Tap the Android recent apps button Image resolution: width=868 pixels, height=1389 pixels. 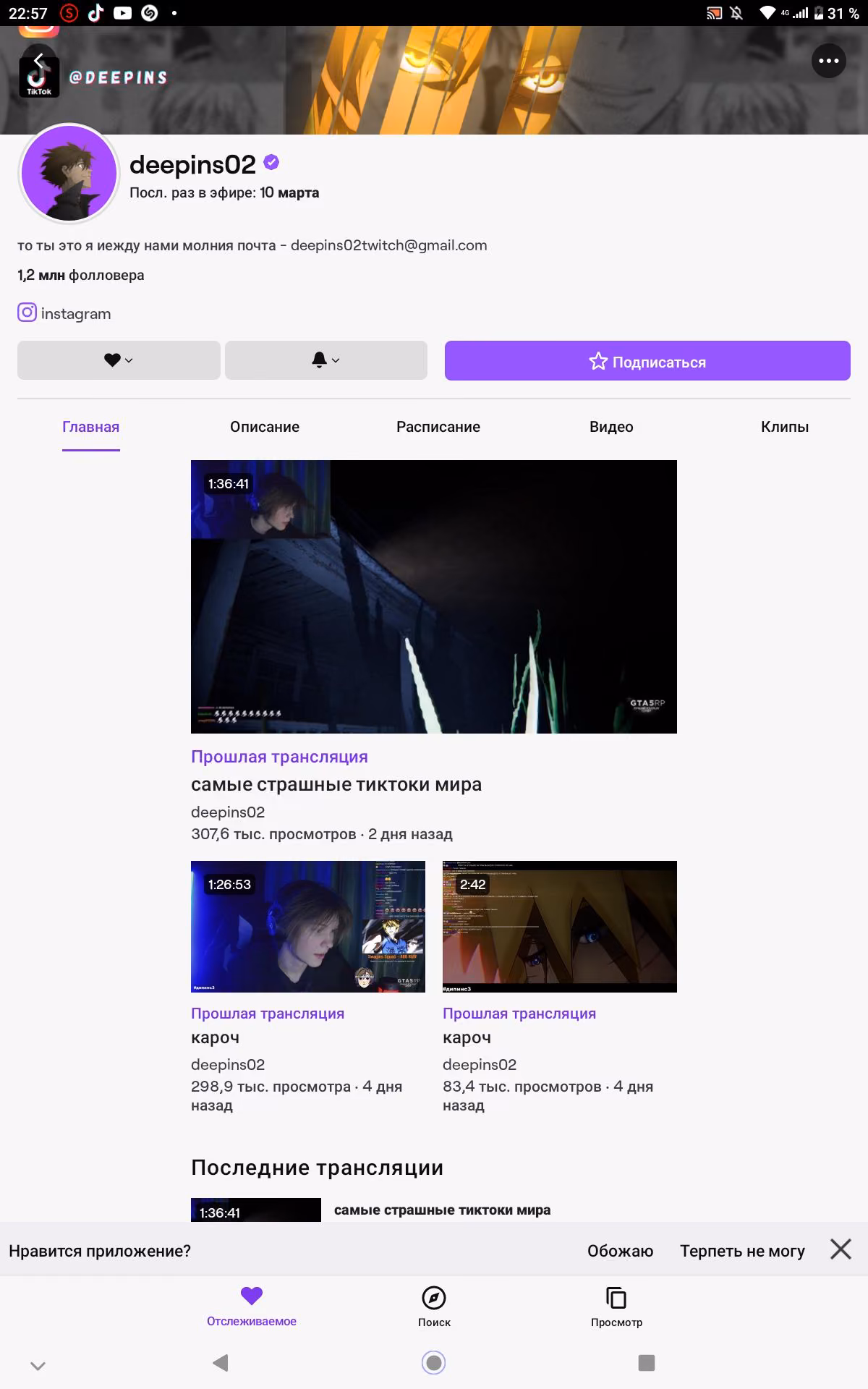[x=647, y=1363]
